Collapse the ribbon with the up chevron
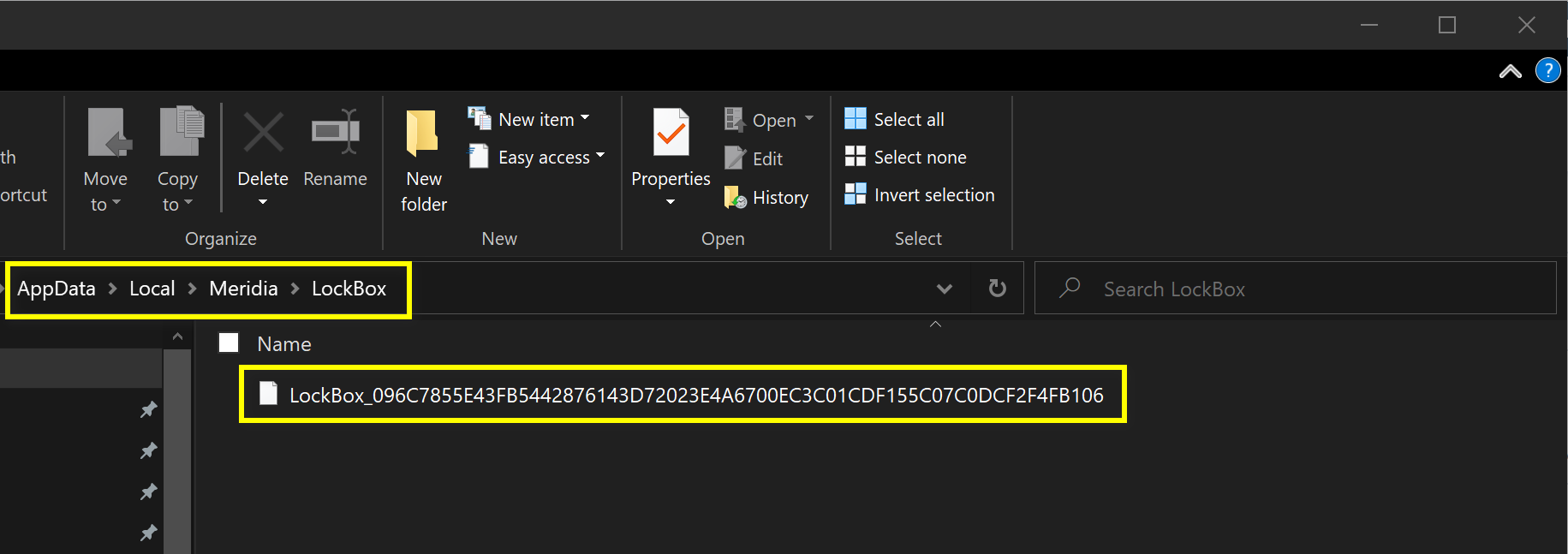The width and height of the screenshot is (1568, 554). 1510,71
